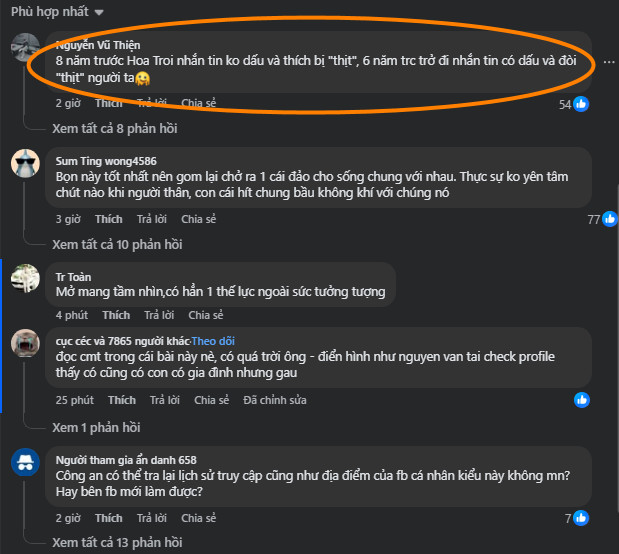This screenshot has height=554, width=619.
Task: Show the 1 reply under the cục cếc comment
Action: pyautogui.click(x=96, y=427)
